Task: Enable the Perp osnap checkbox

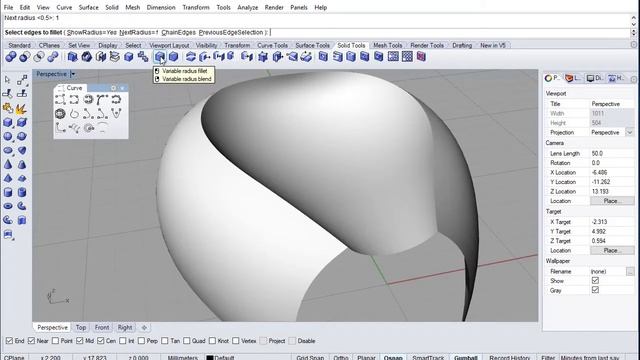Action: point(141,341)
